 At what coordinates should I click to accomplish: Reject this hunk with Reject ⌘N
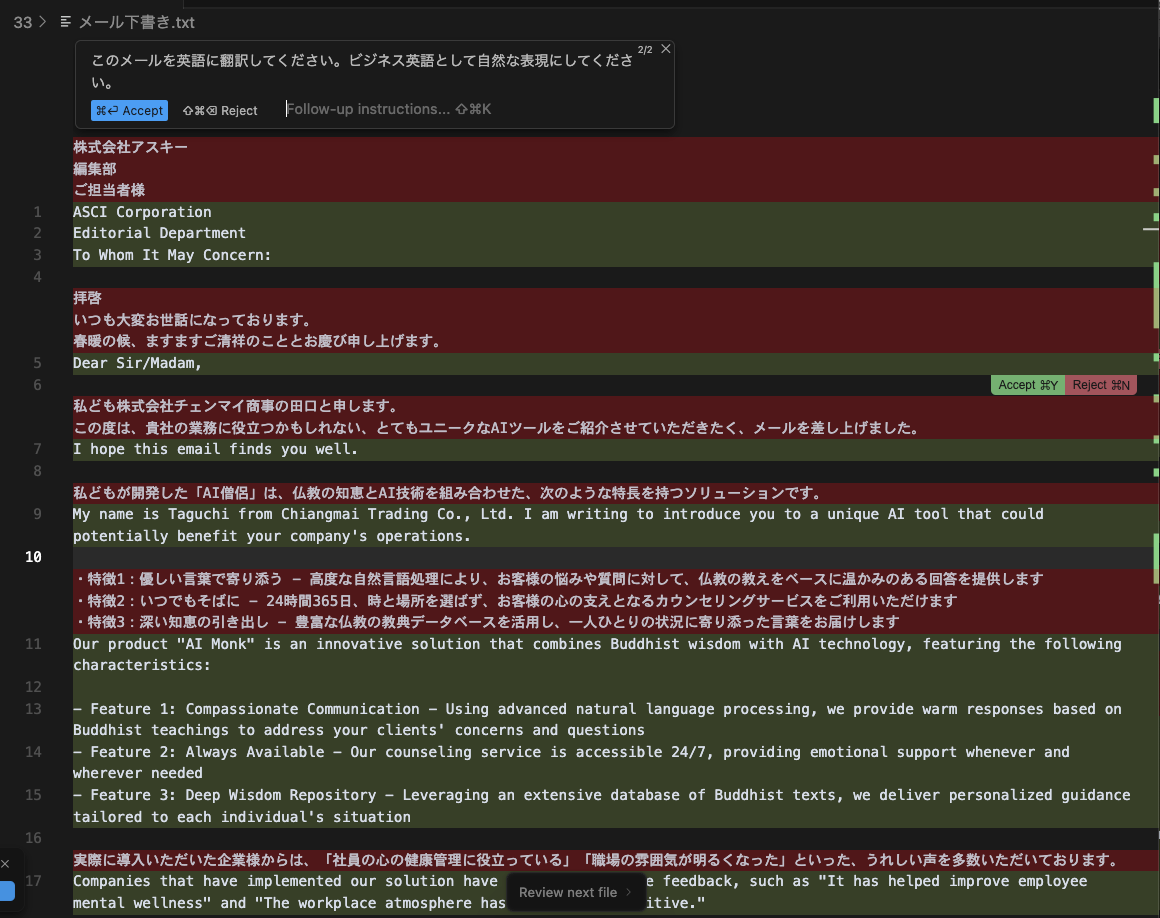(x=1101, y=385)
